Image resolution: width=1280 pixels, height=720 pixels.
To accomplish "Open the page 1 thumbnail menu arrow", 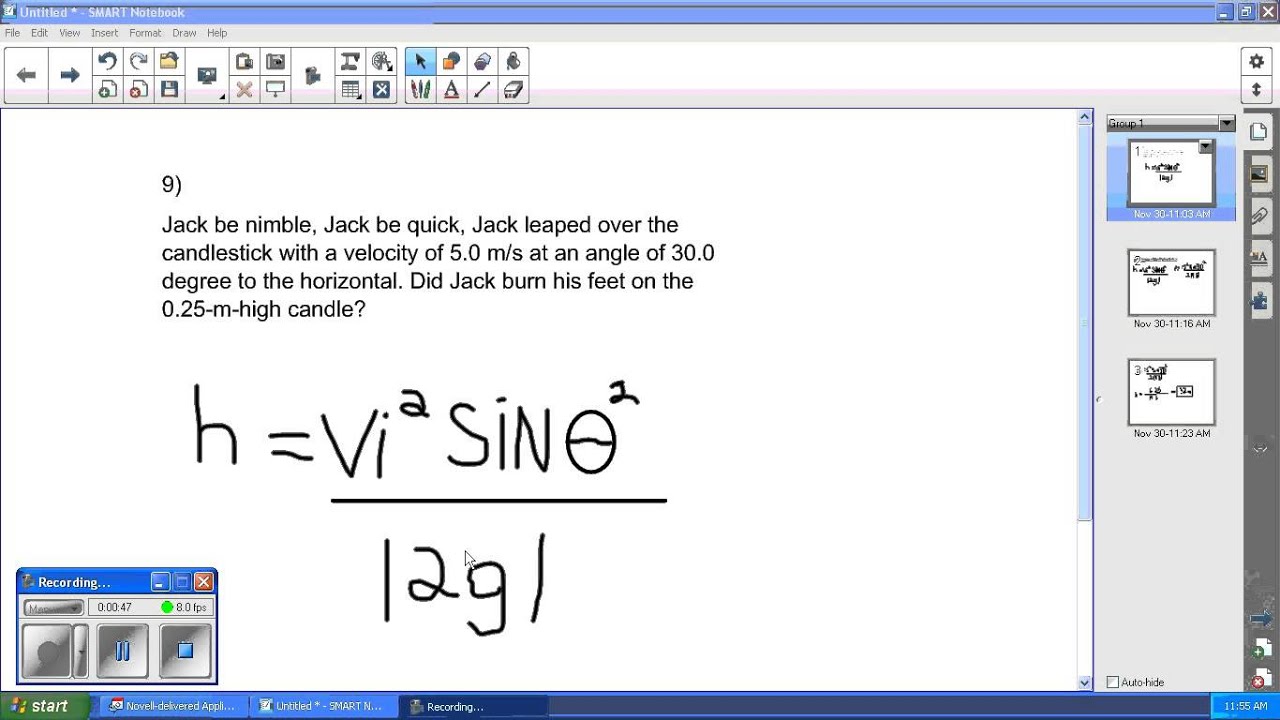I will click(x=1205, y=147).
